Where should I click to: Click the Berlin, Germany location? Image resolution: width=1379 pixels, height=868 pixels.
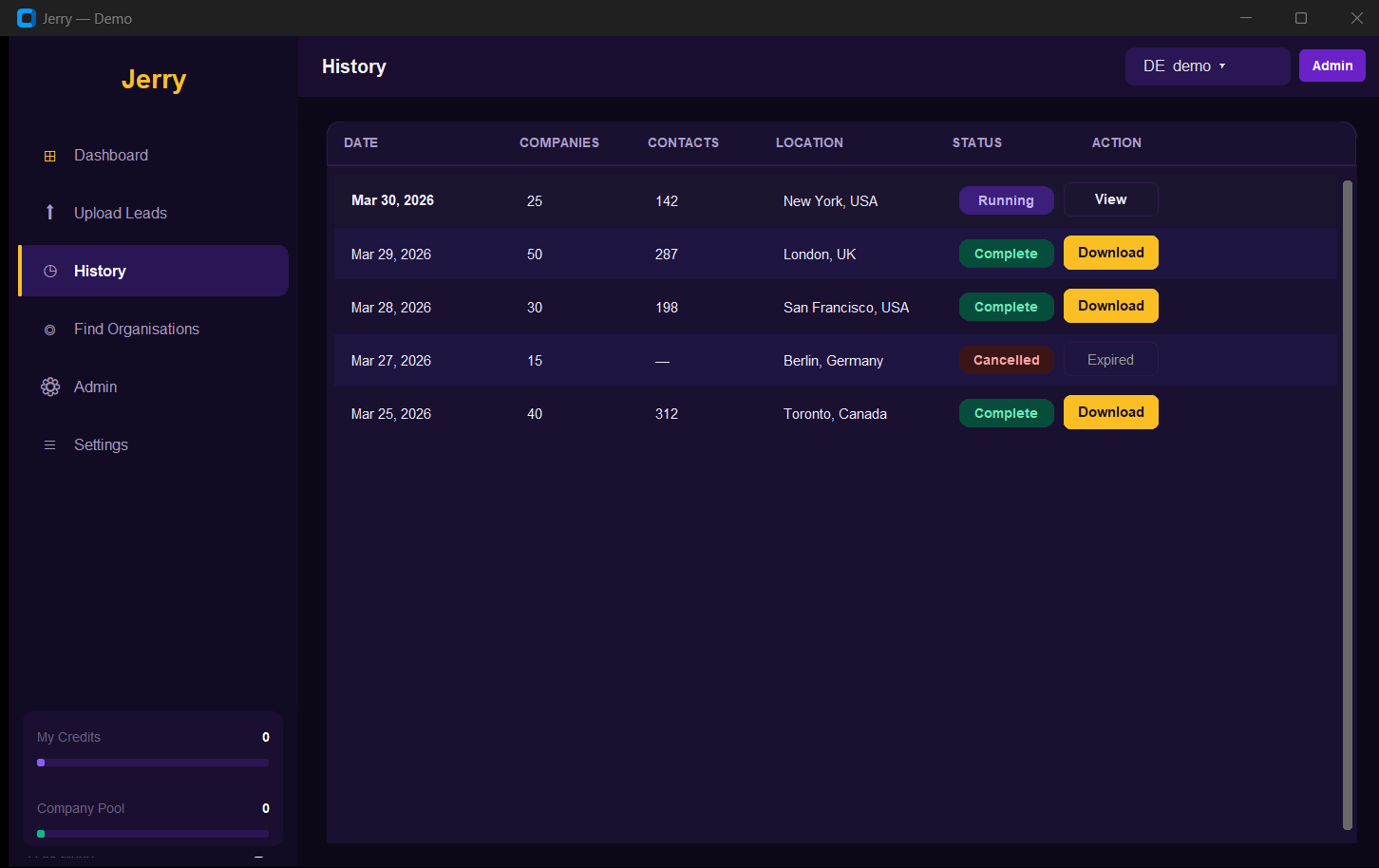pyautogui.click(x=833, y=361)
